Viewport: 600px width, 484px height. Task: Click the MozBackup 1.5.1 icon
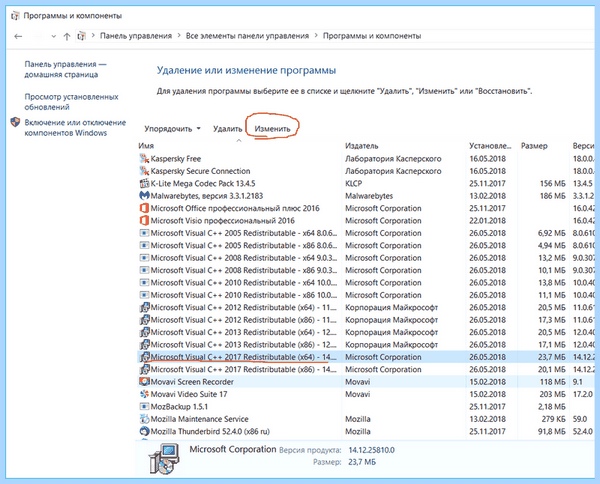coord(144,406)
